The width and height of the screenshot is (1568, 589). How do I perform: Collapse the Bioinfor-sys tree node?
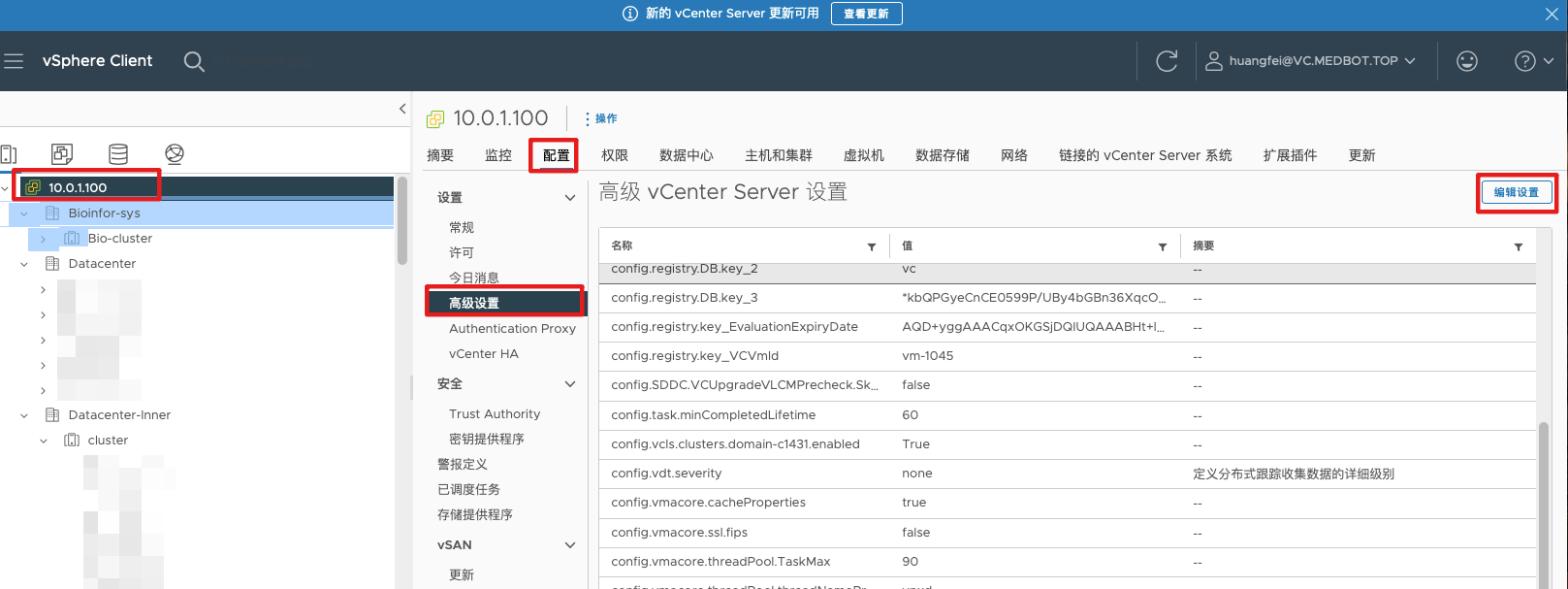click(24, 213)
